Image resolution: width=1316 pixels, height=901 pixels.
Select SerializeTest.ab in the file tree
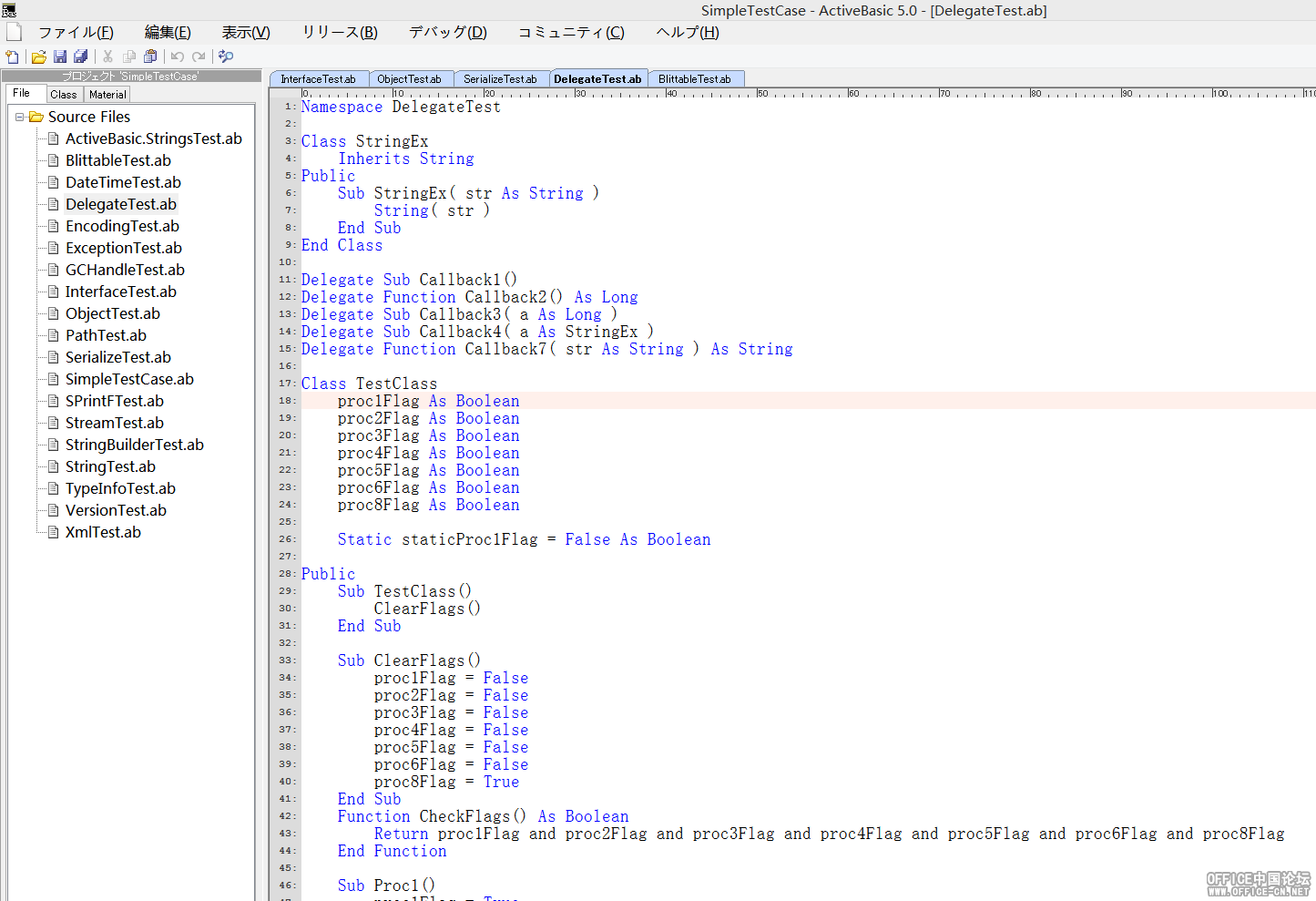[x=118, y=357]
